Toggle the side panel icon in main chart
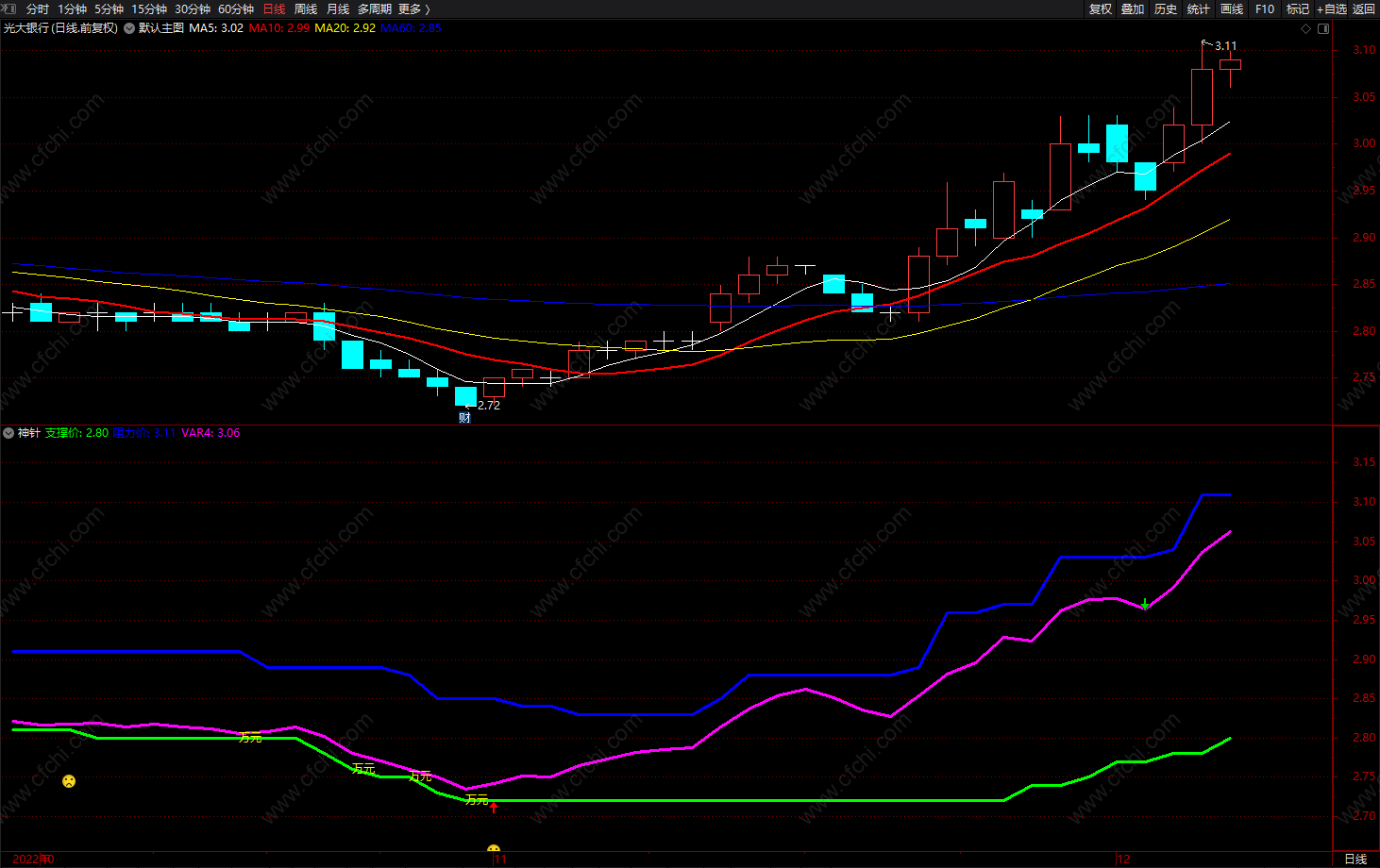 pyautogui.click(x=1323, y=28)
